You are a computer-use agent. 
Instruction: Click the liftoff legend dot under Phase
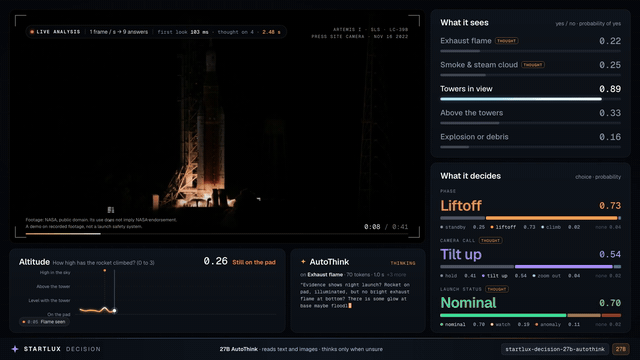492,227
